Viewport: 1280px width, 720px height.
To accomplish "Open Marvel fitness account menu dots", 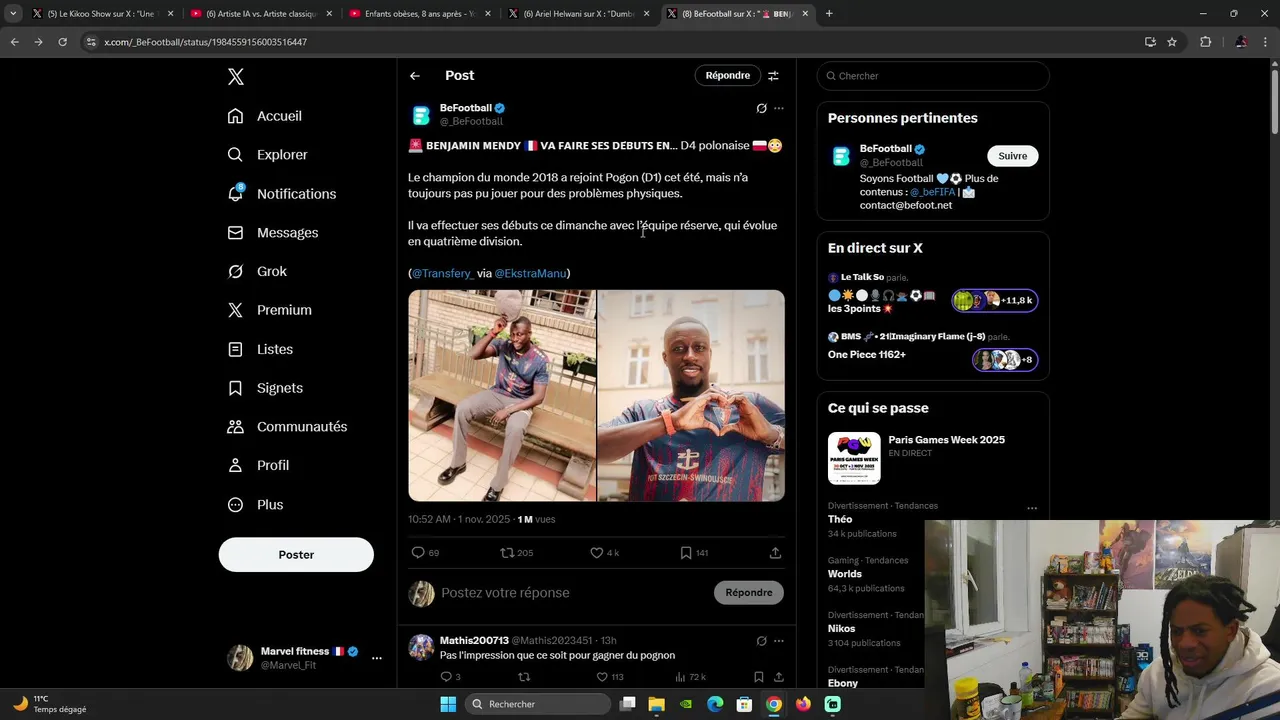I will (377, 658).
